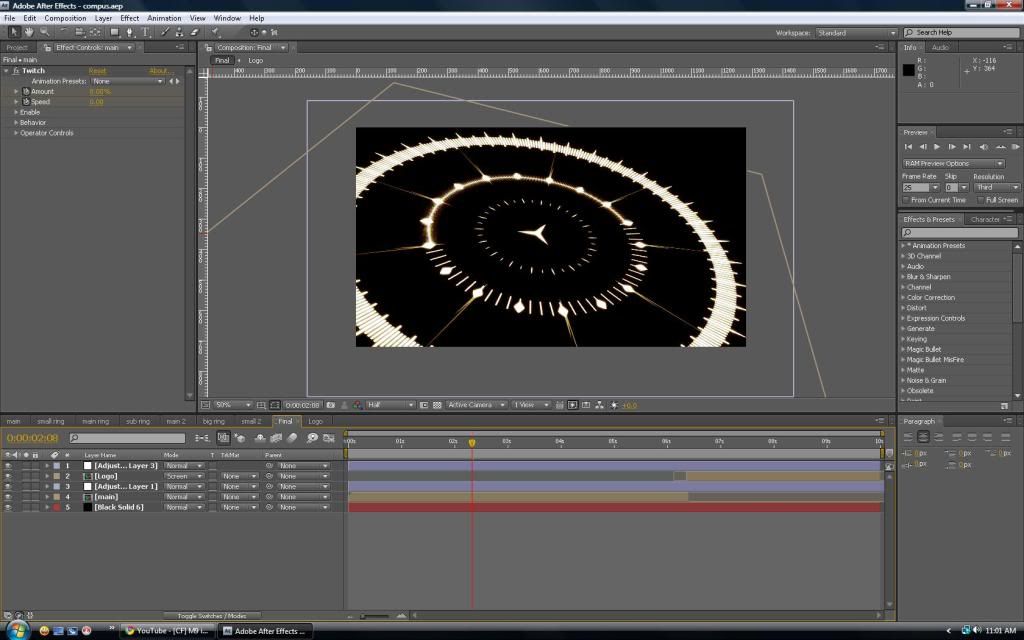Screen dimensions: 1024x640
Task: Hide the Black Solid 6 layer
Action: tap(8, 508)
